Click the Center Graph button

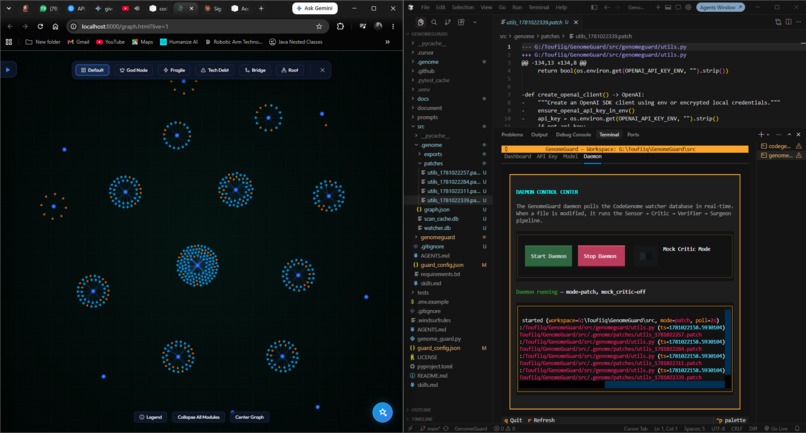249,417
